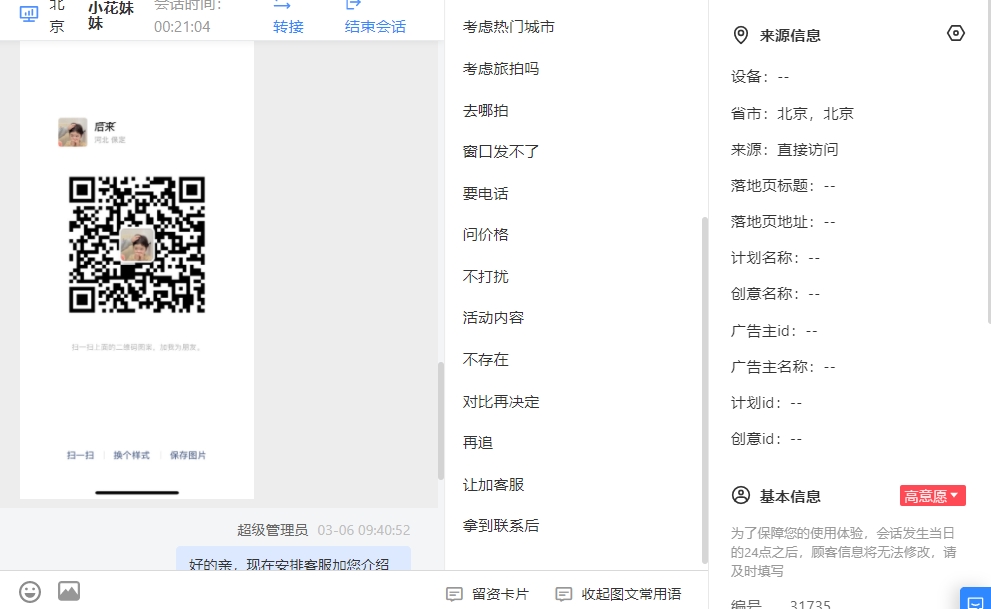Click the session timer 00:21:04
This screenshot has width=991, height=609.
[x=182, y=27]
